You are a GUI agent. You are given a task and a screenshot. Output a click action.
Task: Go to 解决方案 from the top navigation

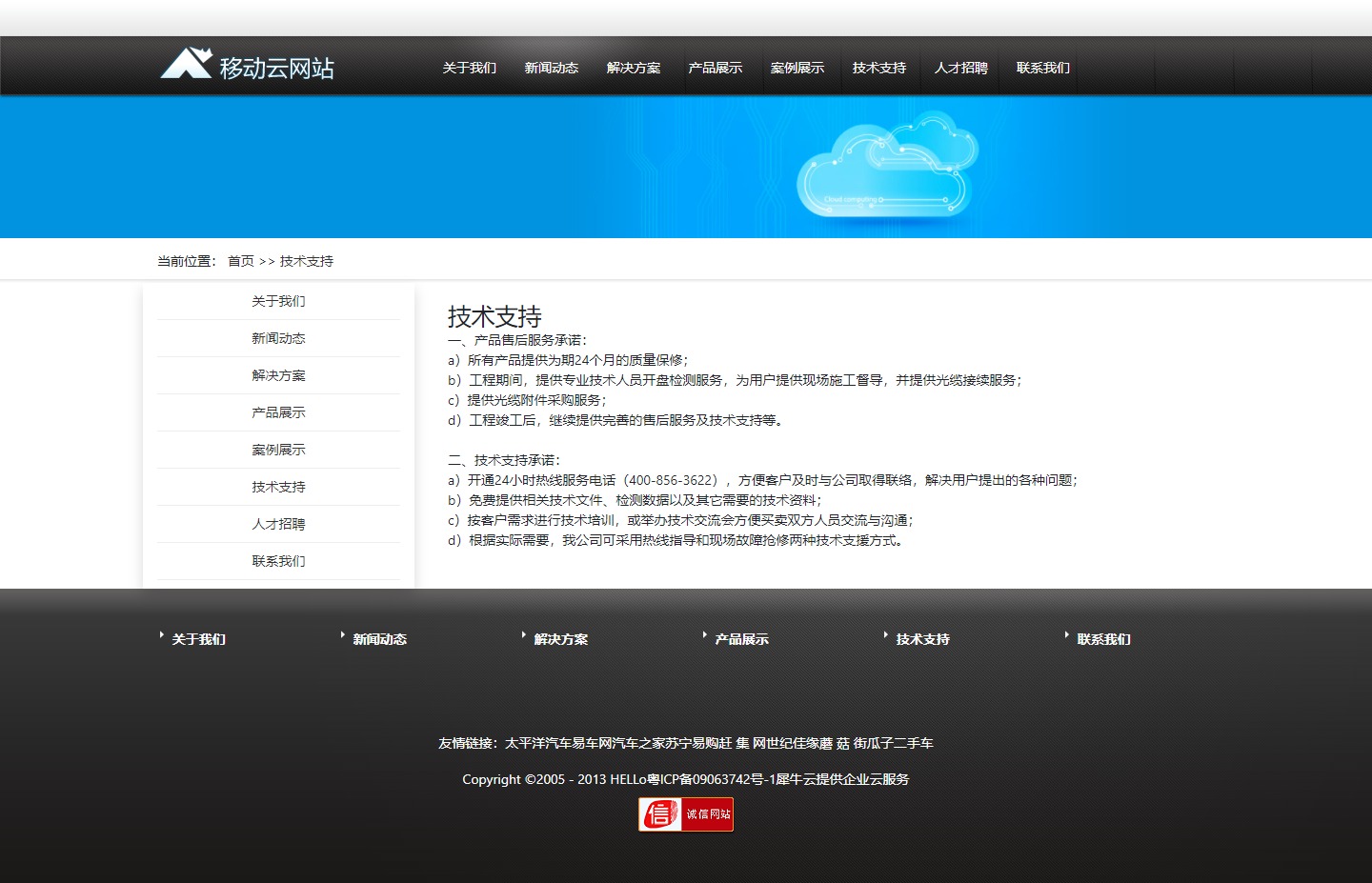tap(633, 68)
